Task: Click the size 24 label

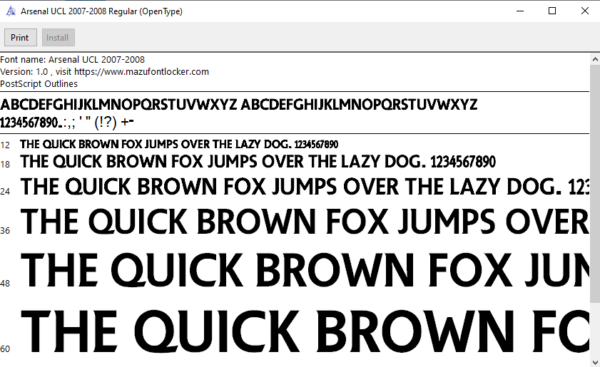Action: pyautogui.click(x=5, y=191)
